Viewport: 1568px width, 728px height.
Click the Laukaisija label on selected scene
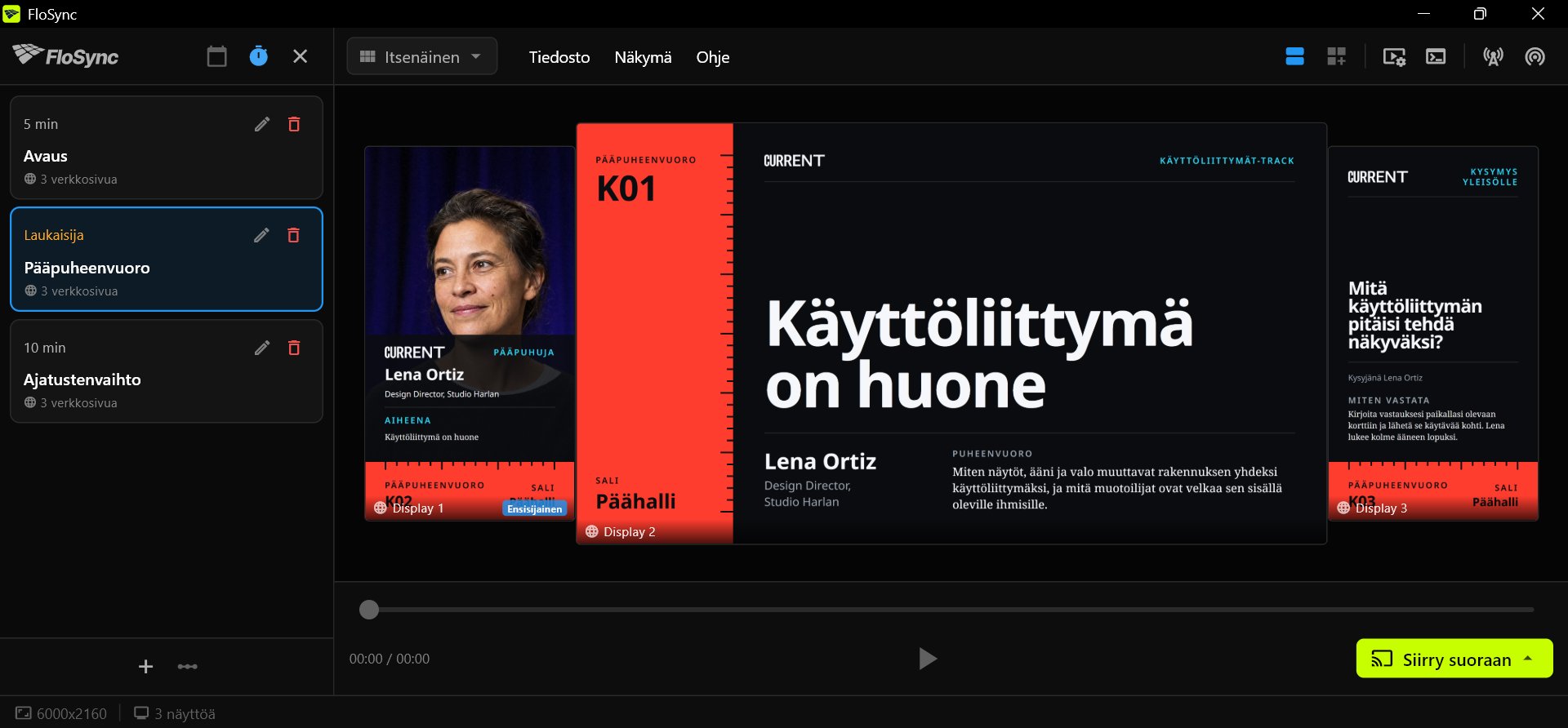(54, 235)
